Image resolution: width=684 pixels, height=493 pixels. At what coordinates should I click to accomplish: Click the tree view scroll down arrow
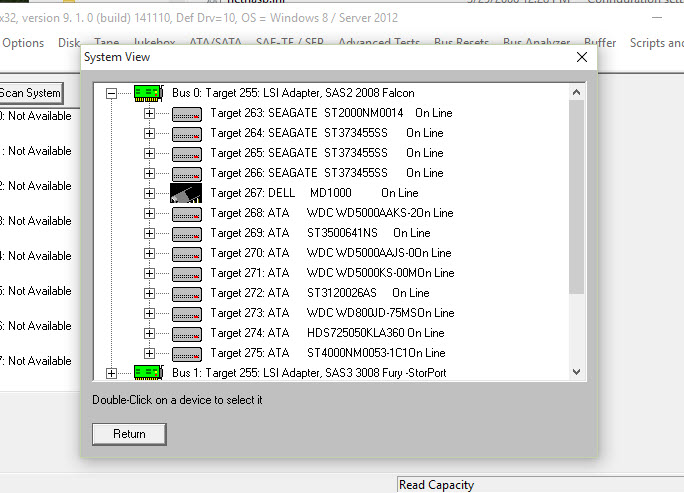(576, 372)
